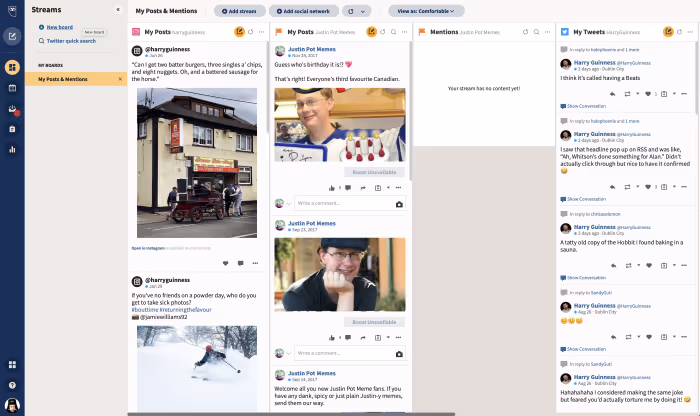Screen dimensions: 700x416
Task: Open the Help question mark icon
Action: 12,385
